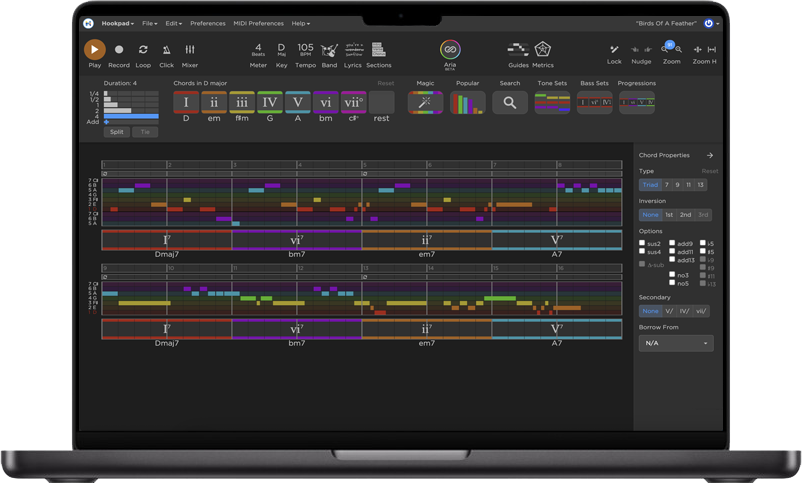The height and width of the screenshot is (483, 802).
Task: Tick the no3 checkbox
Action: pyautogui.click(x=672, y=275)
